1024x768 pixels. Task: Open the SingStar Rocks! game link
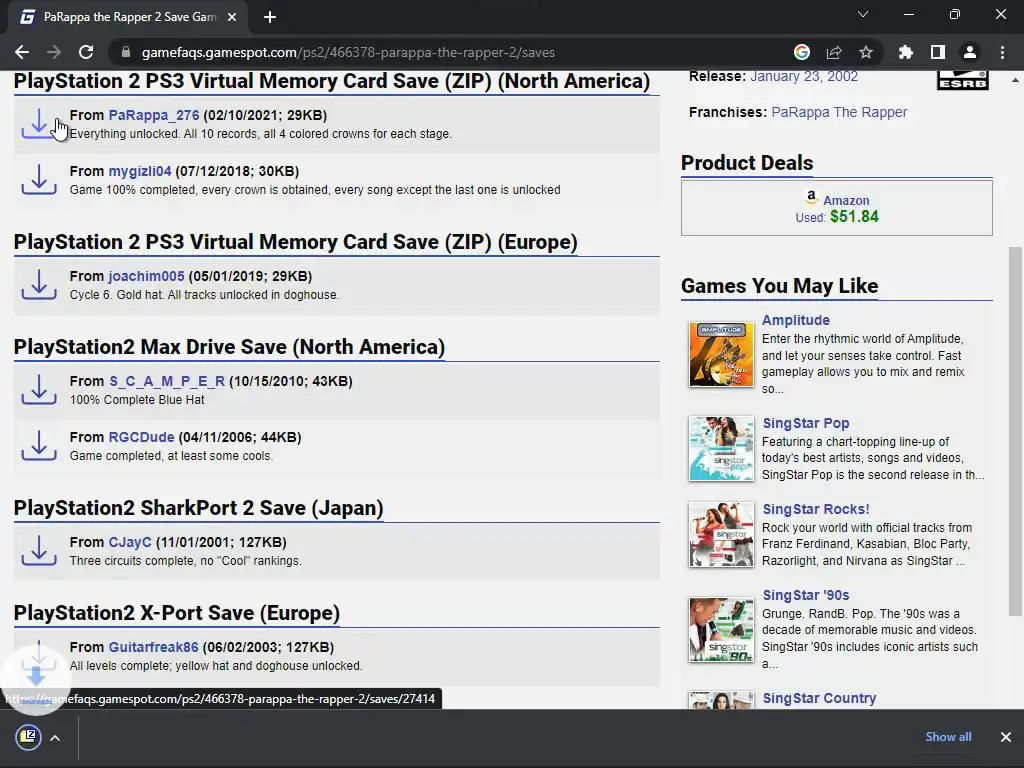(x=816, y=509)
